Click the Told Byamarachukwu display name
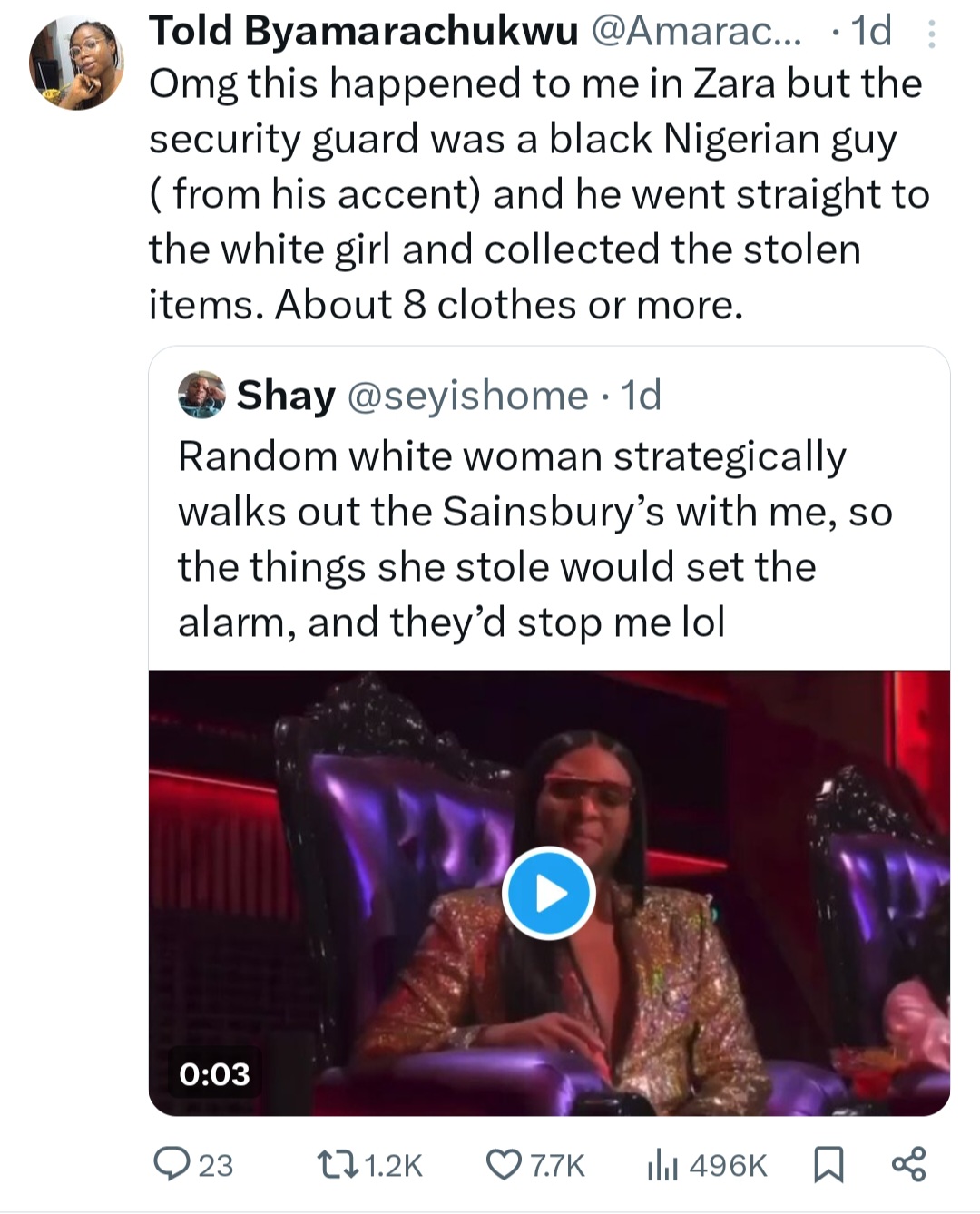 (x=363, y=31)
